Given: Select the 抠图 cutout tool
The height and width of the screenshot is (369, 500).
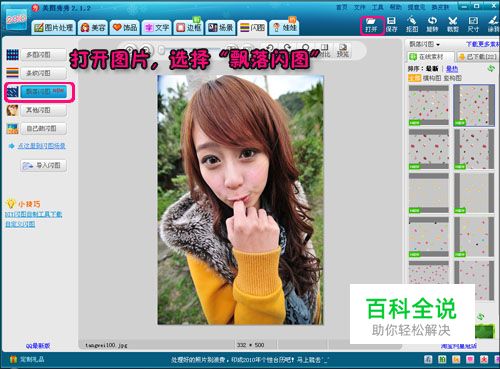Looking at the screenshot, I should (412, 25).
